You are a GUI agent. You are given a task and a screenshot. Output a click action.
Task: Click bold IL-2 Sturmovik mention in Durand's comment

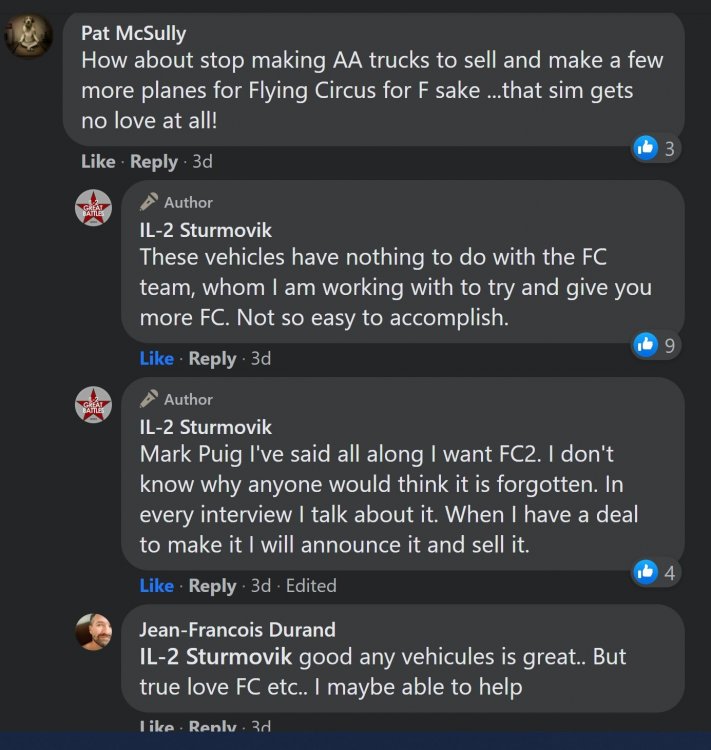tap(216, 657)
